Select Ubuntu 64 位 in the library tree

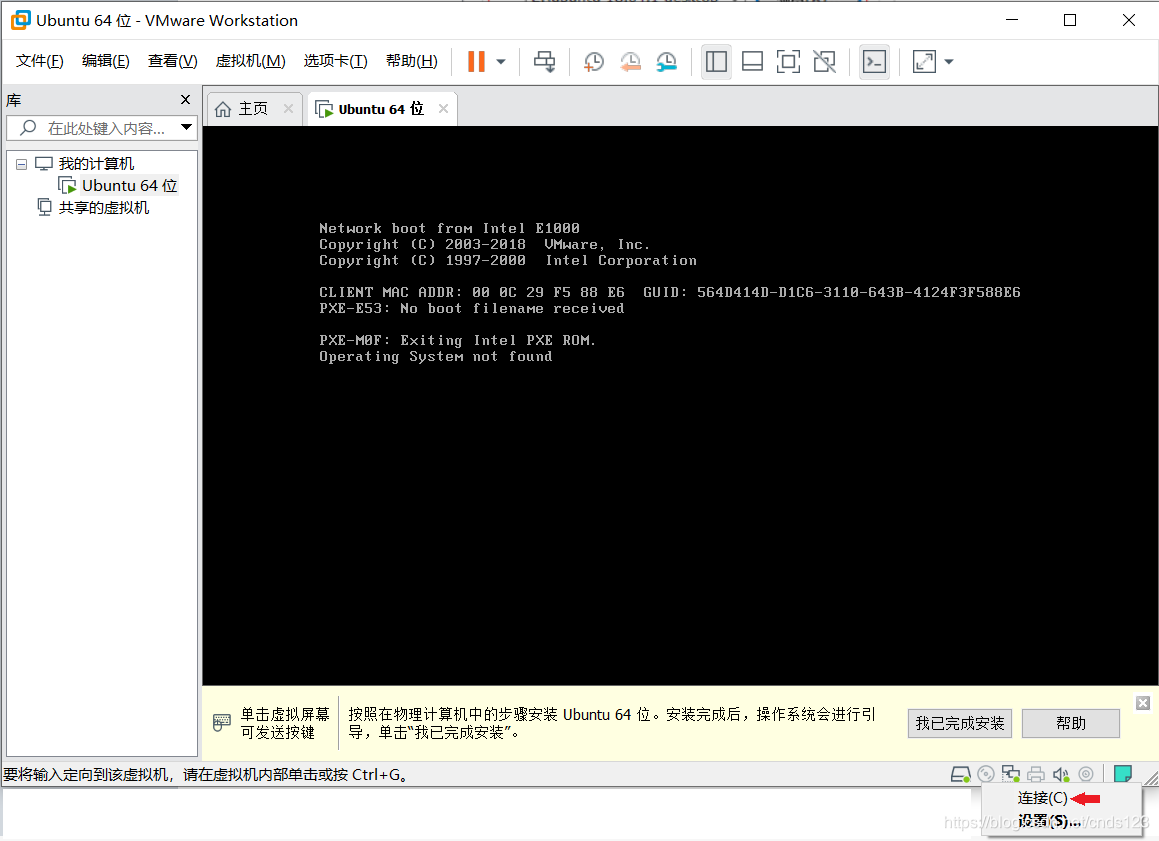coord(129,185)
